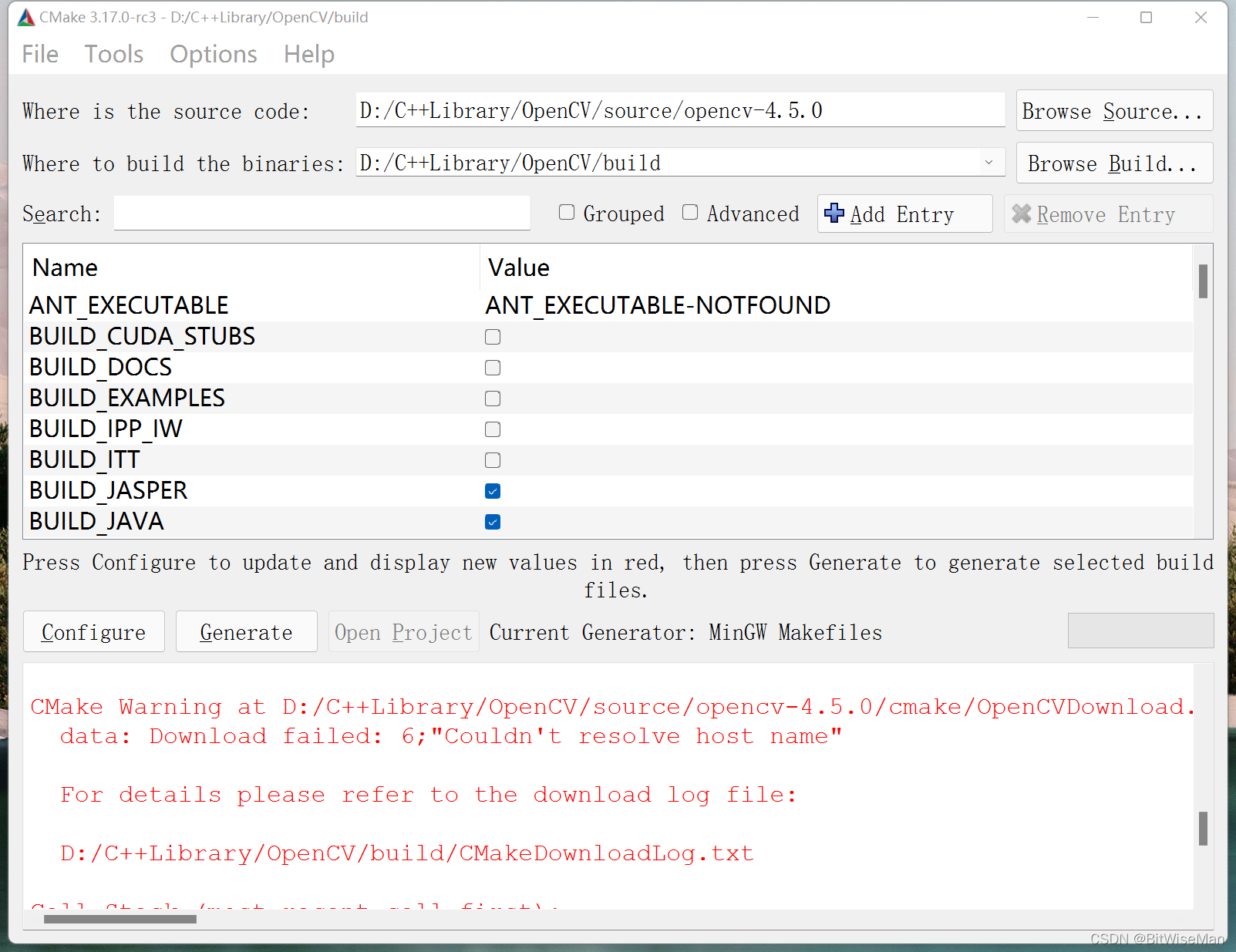
Task: Expand the build binaries path dropdown arrow
Action: [x=988, y=163]
